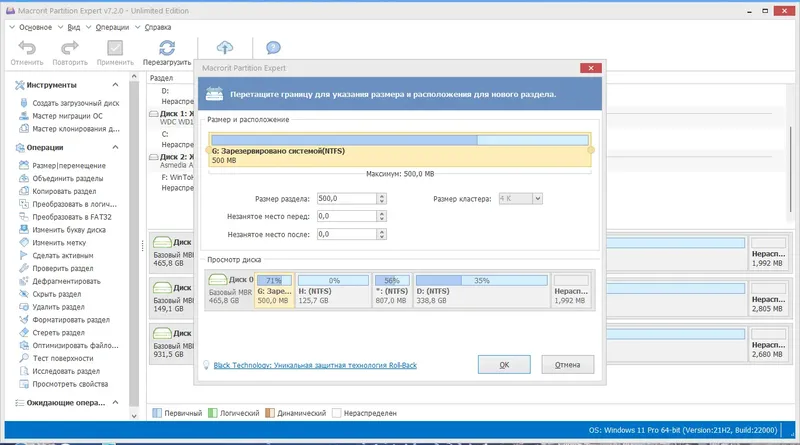
Task: Click the left resize handle of partition bar
Action: [x=208, y=150]
